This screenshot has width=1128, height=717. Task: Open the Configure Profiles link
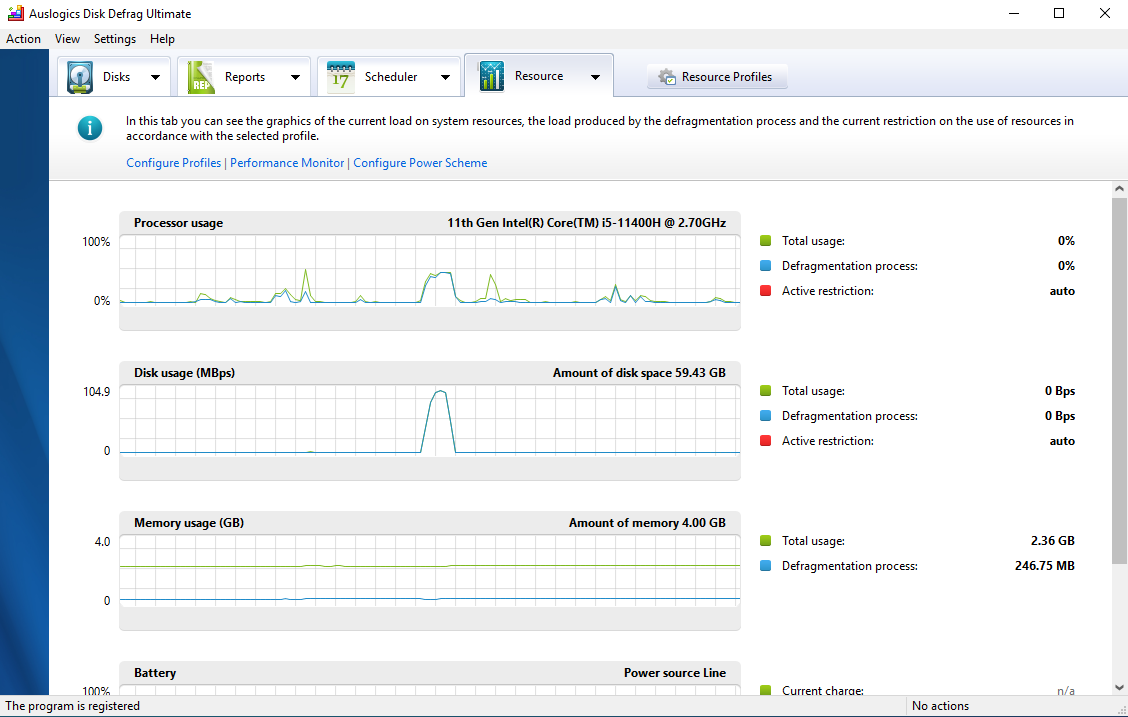point(173,163)
